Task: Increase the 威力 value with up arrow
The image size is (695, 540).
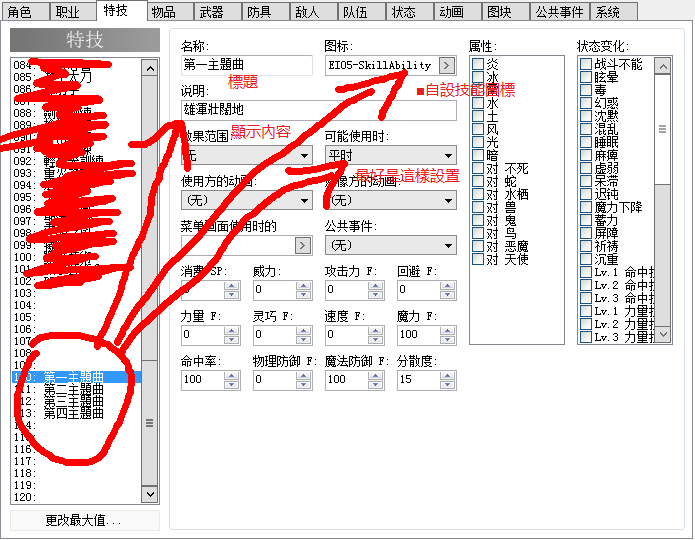Action: click(x=304, y=286)
